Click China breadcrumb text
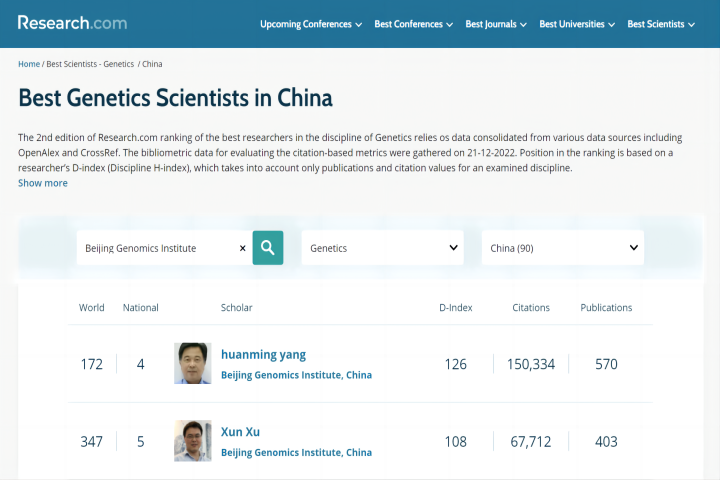Image resolution: width=720 pixels, height=480 pixels. click(152, 64)
